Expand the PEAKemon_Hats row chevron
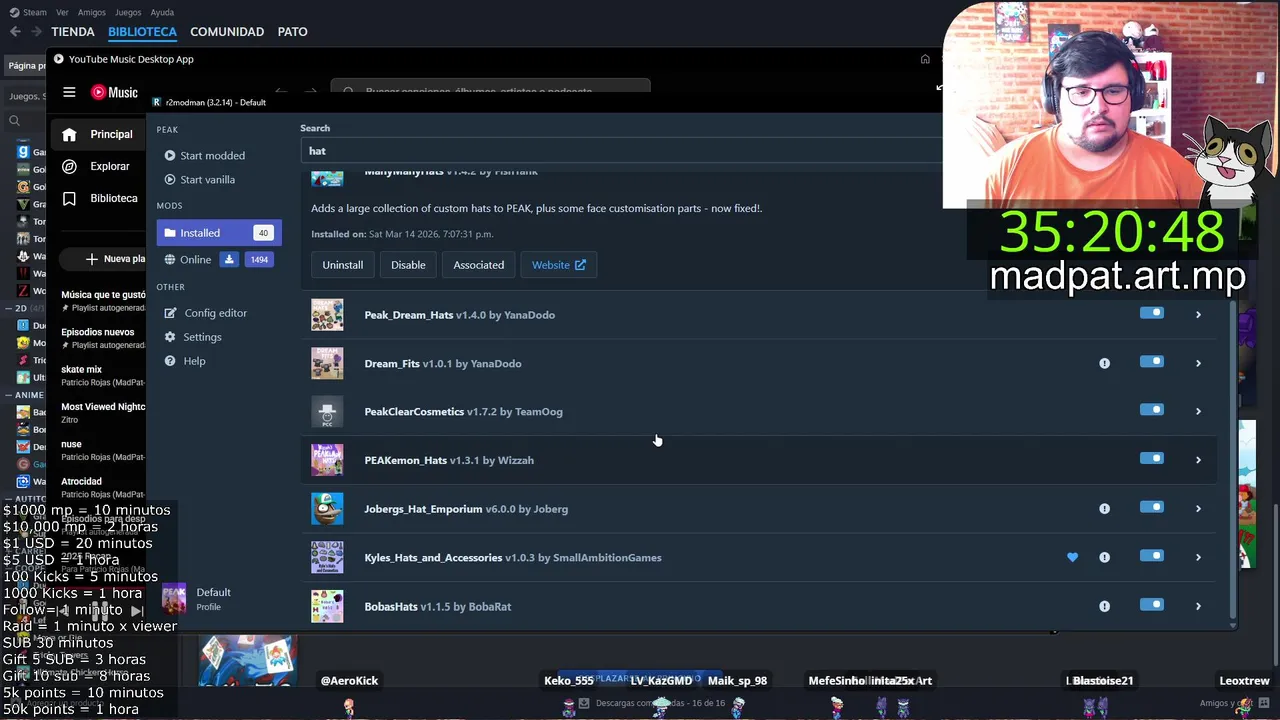 [1198, 460]
